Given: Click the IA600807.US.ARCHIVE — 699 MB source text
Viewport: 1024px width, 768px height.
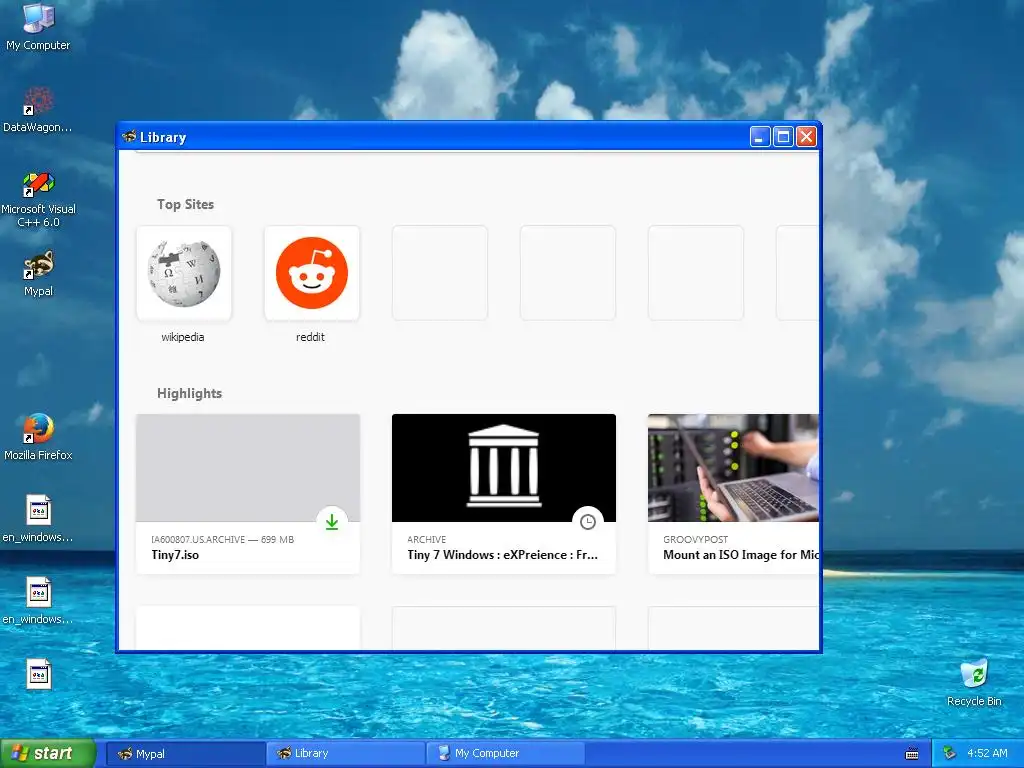Looking at the screenshot, I should [x=223, y=539].
